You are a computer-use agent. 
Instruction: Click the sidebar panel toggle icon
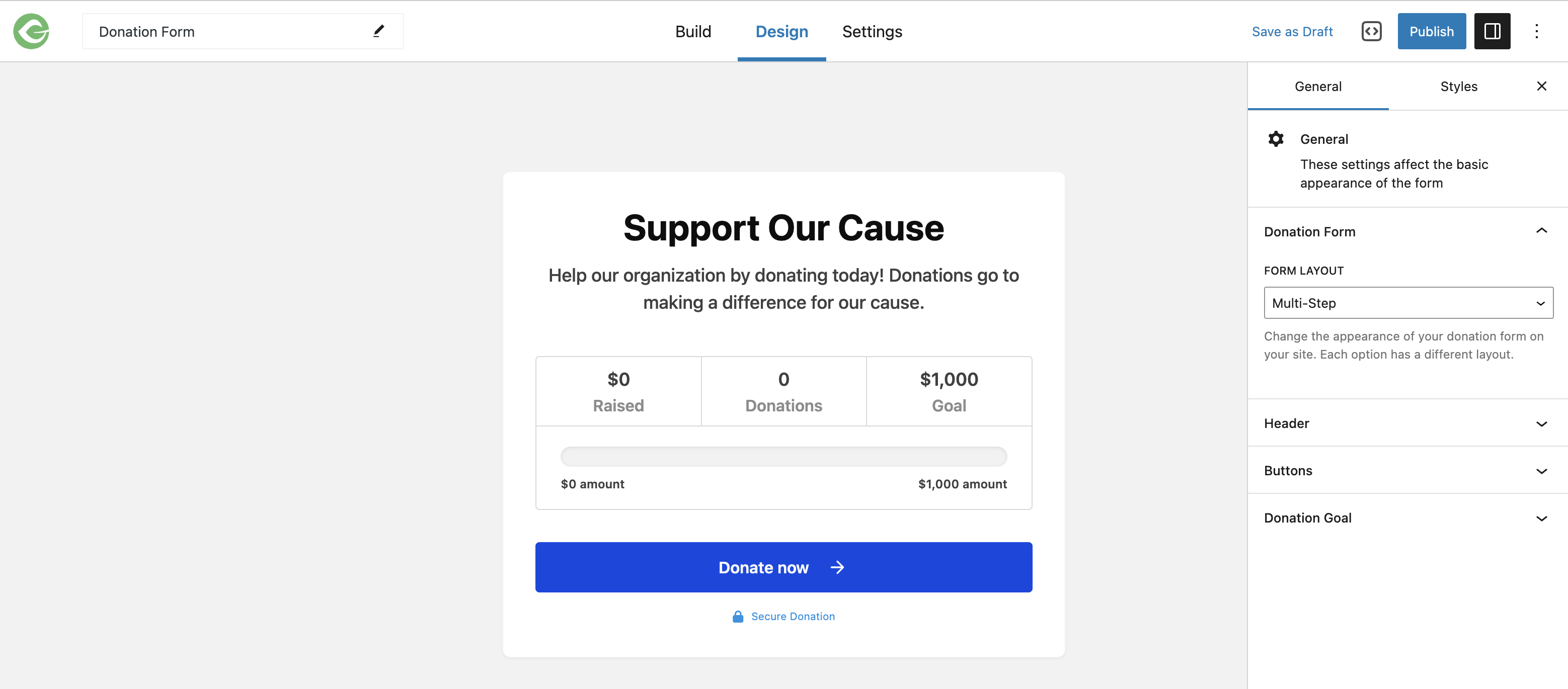pos(1492,31)
